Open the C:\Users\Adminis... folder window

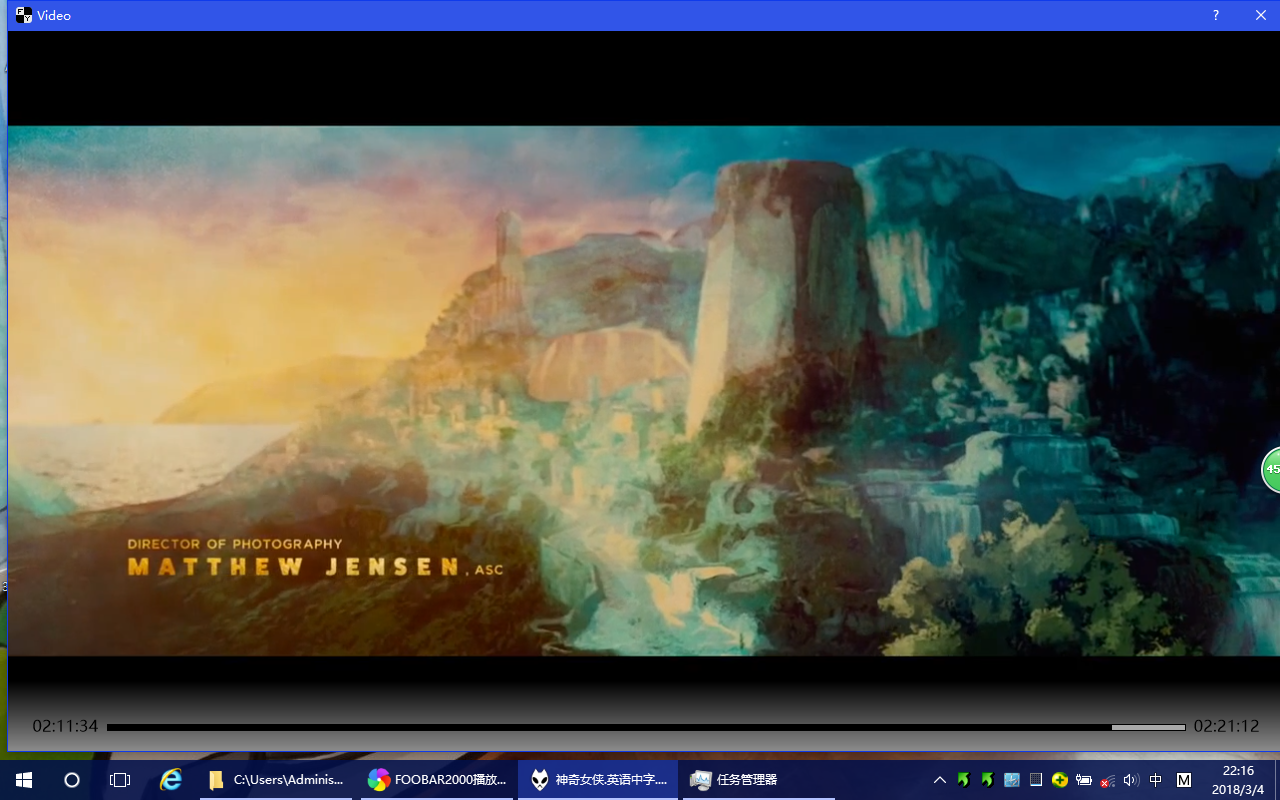tap(276, 779)
